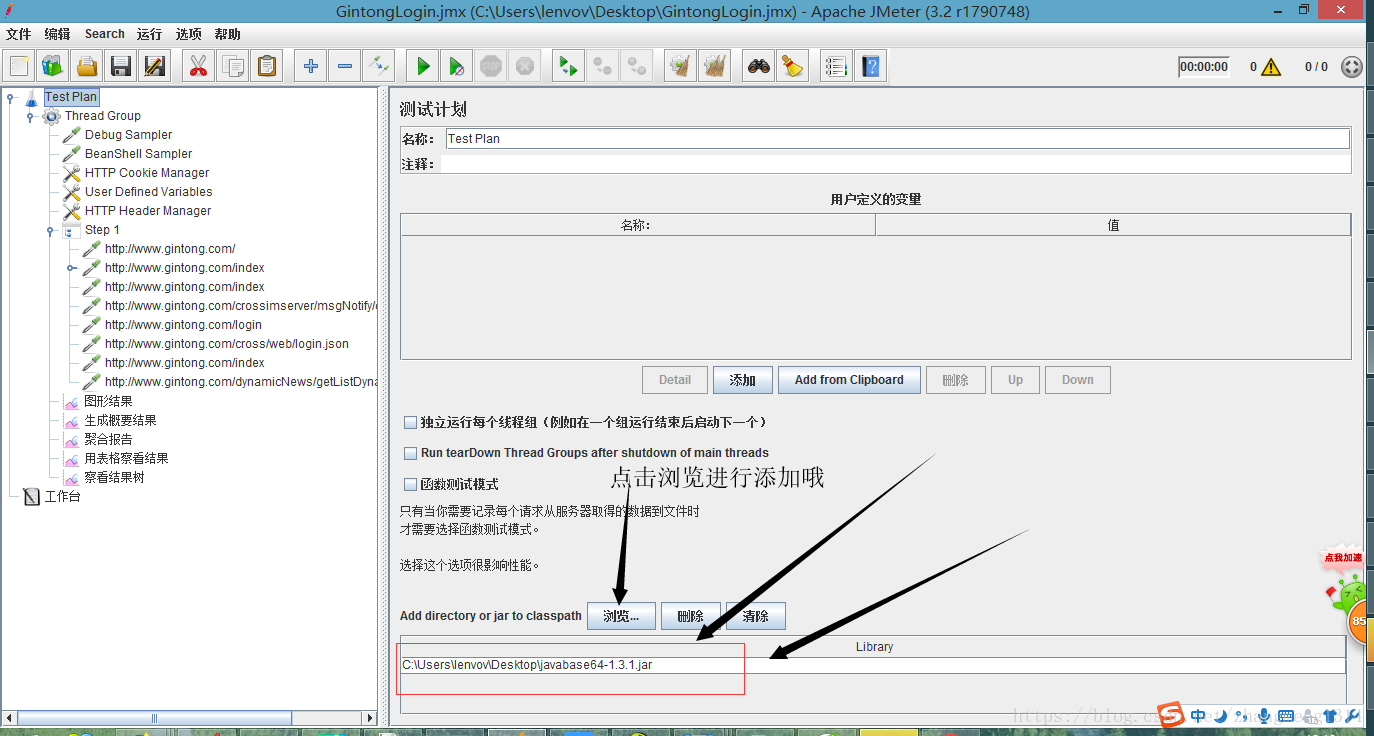
Task: Select the 察看结果树 listener node
Action: (x=114, y=477)
